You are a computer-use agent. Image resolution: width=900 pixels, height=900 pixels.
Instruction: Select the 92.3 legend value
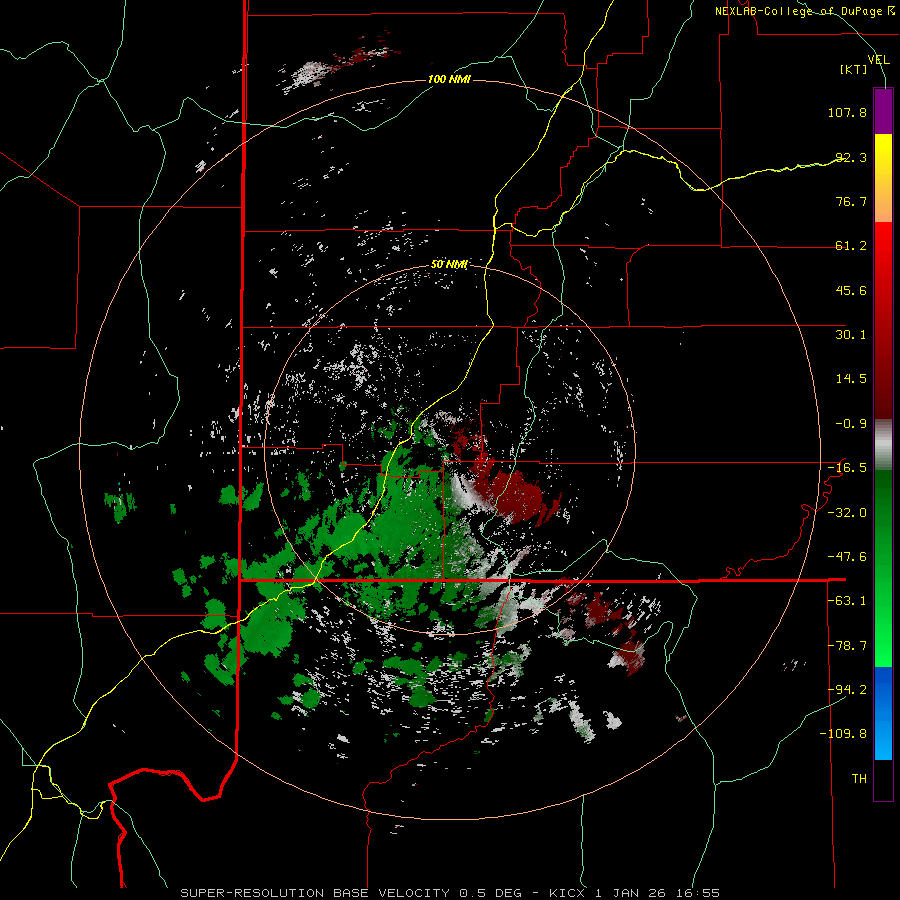pos(851,157)
